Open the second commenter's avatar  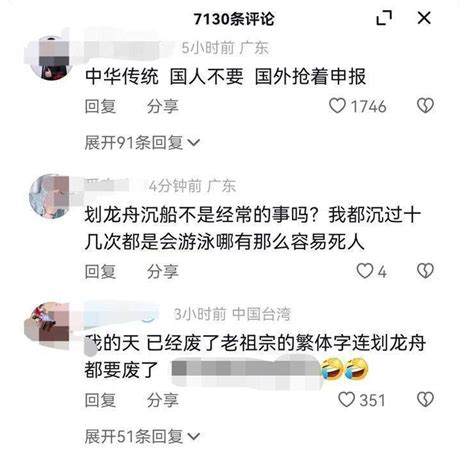tap(51, 196)
